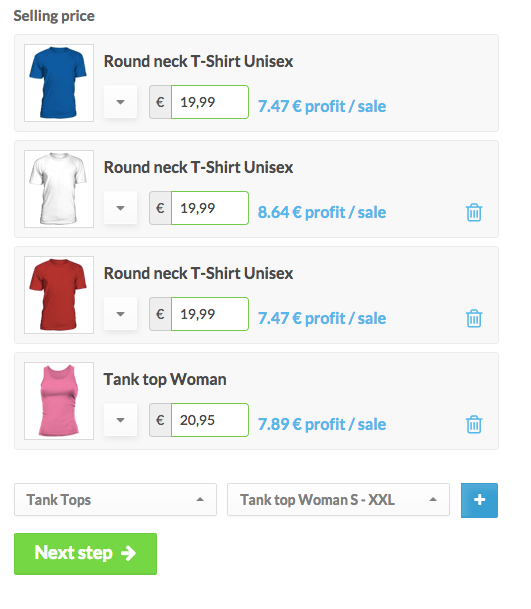The width and height of the screenshot is (531, 609).
Task: Focus the blue T-Shirt price field
Action: pos(210,102)
